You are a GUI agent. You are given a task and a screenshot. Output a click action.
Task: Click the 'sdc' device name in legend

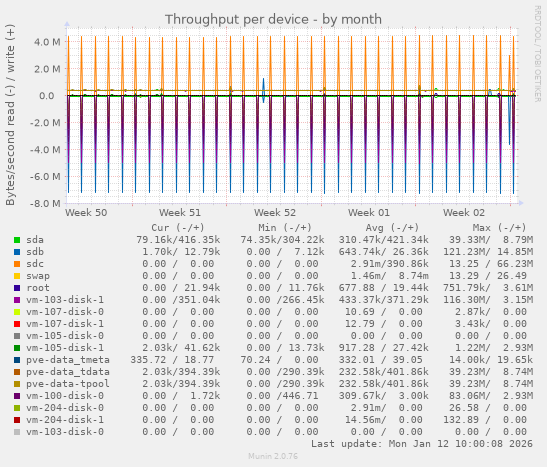pyautogui.click(x=35, y=264)
